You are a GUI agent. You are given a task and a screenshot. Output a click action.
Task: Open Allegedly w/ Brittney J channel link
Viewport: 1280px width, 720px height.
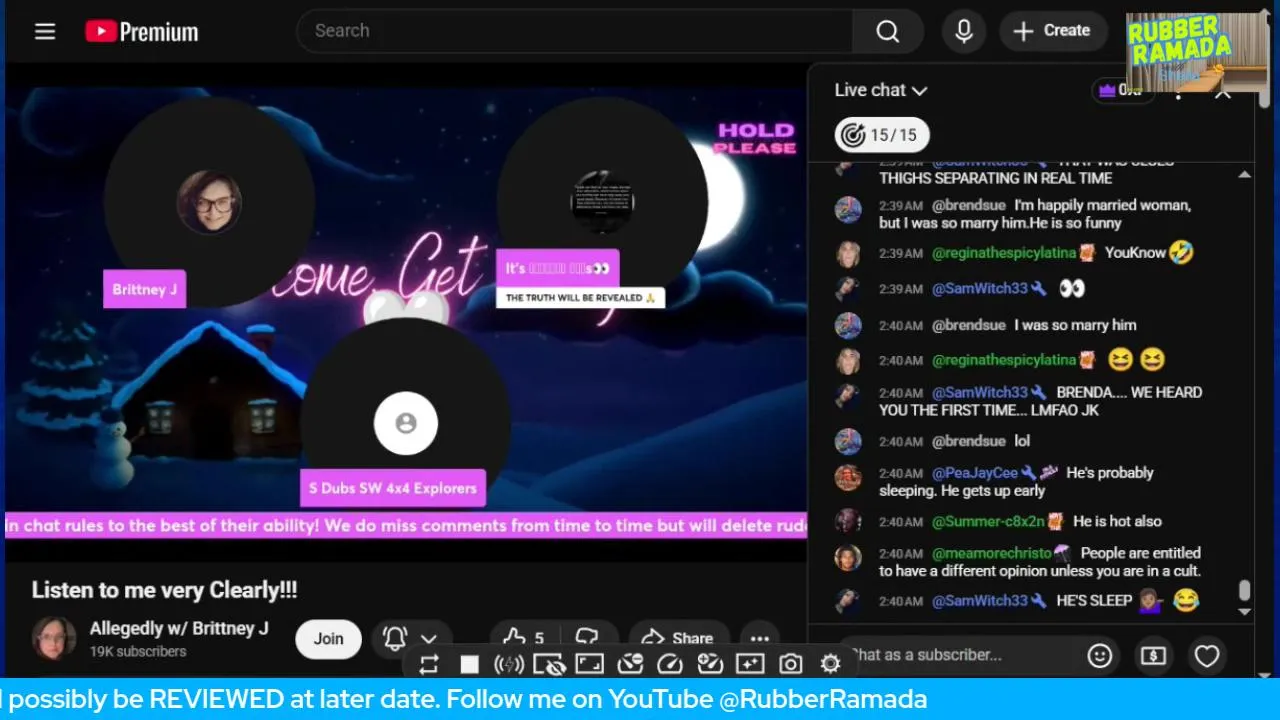coord(179,629)
